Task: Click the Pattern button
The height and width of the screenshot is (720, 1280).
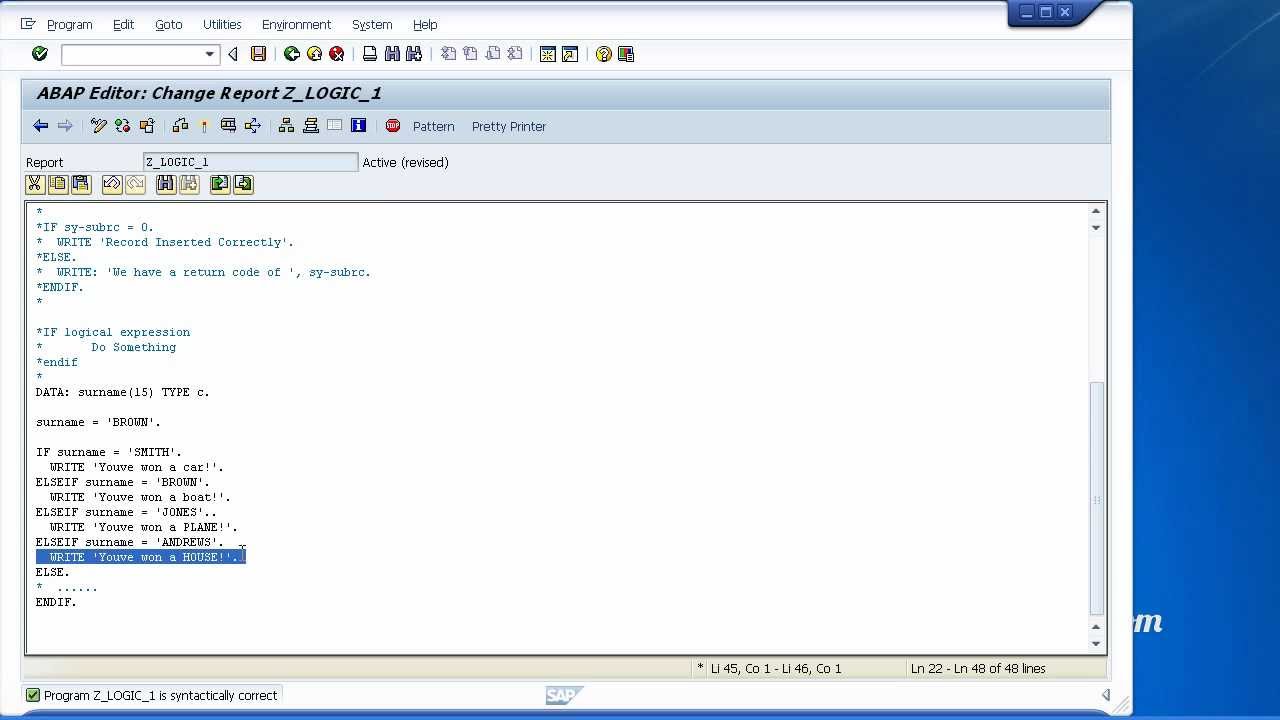Action: 433,127
